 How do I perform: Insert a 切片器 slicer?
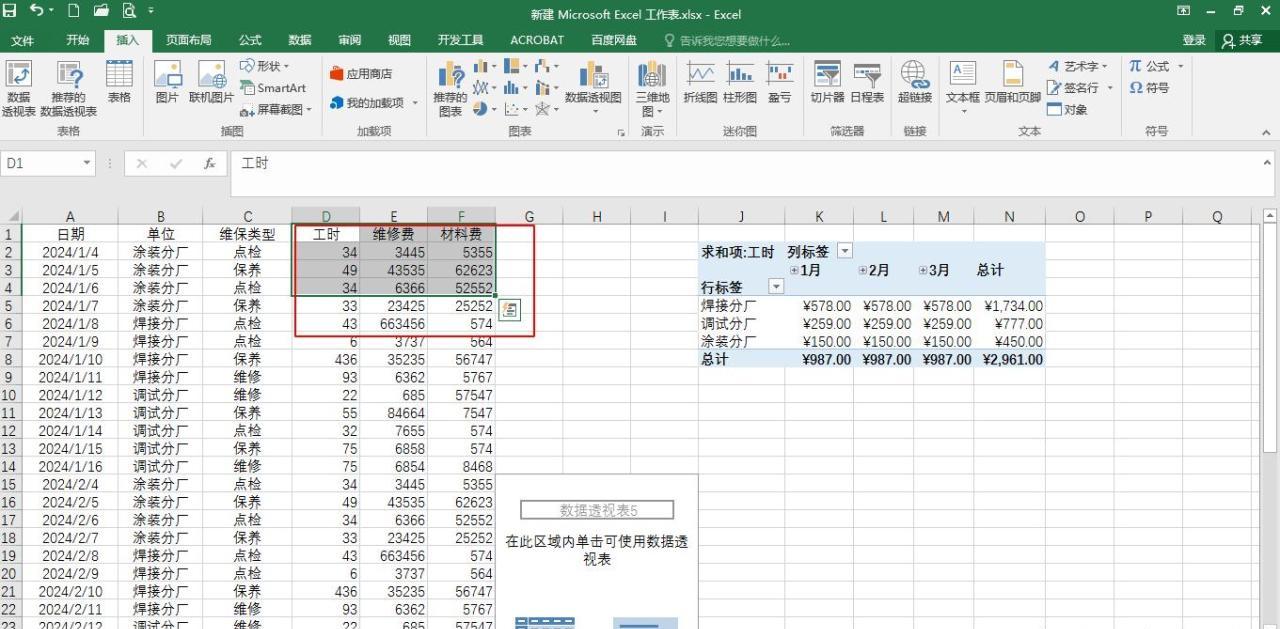point(827,82)
